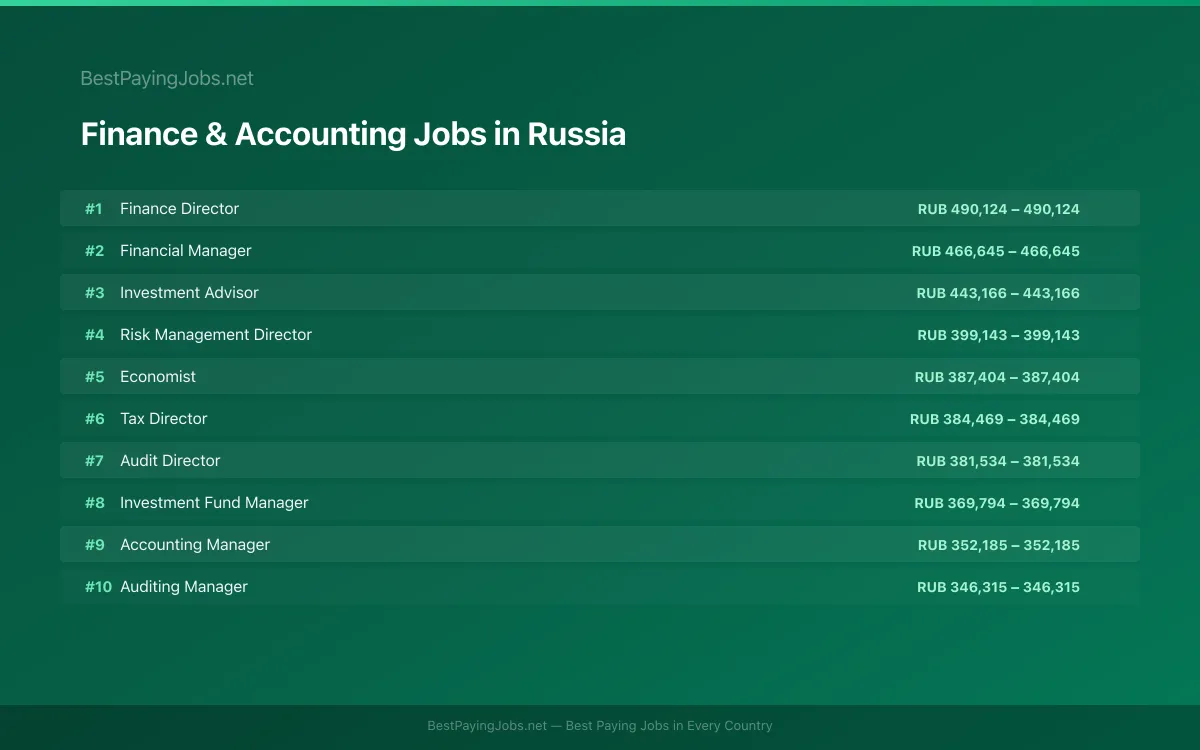Viewport: 1200px width, 750px height.
Task: Select the Investment Fund Manager title
Action: 214,503
